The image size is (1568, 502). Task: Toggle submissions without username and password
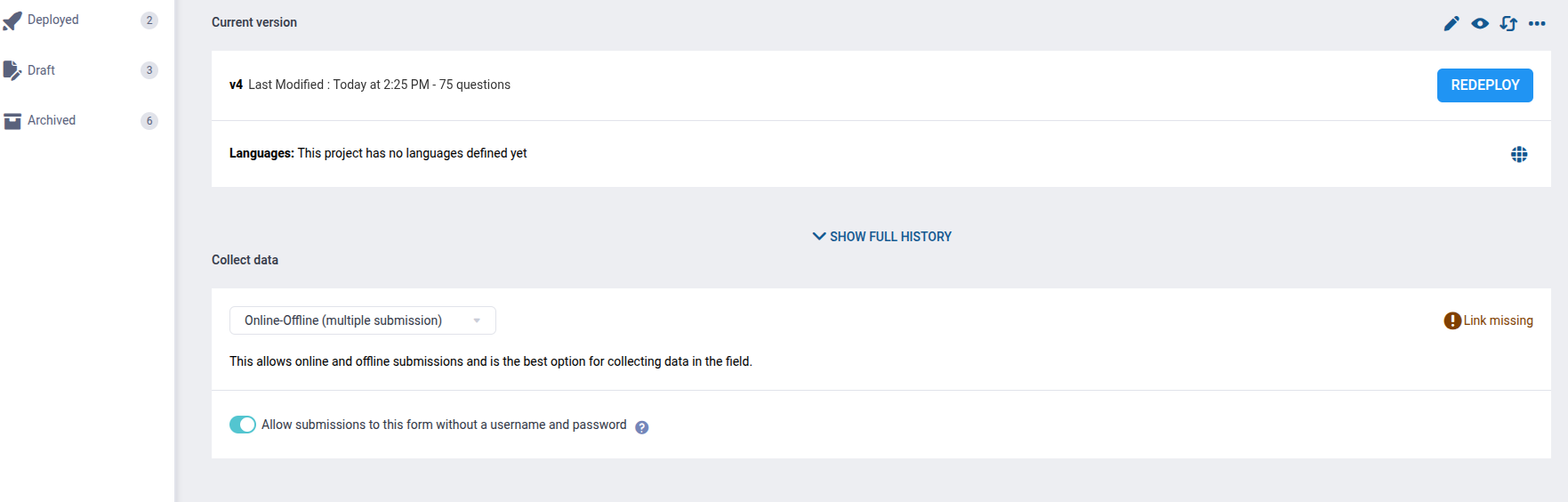[243, 425]
